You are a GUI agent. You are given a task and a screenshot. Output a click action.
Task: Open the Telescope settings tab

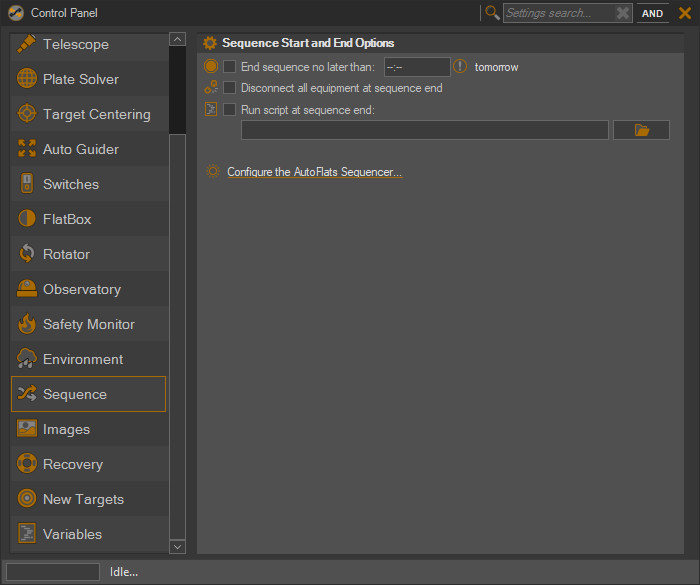click(x=89, y=44)
